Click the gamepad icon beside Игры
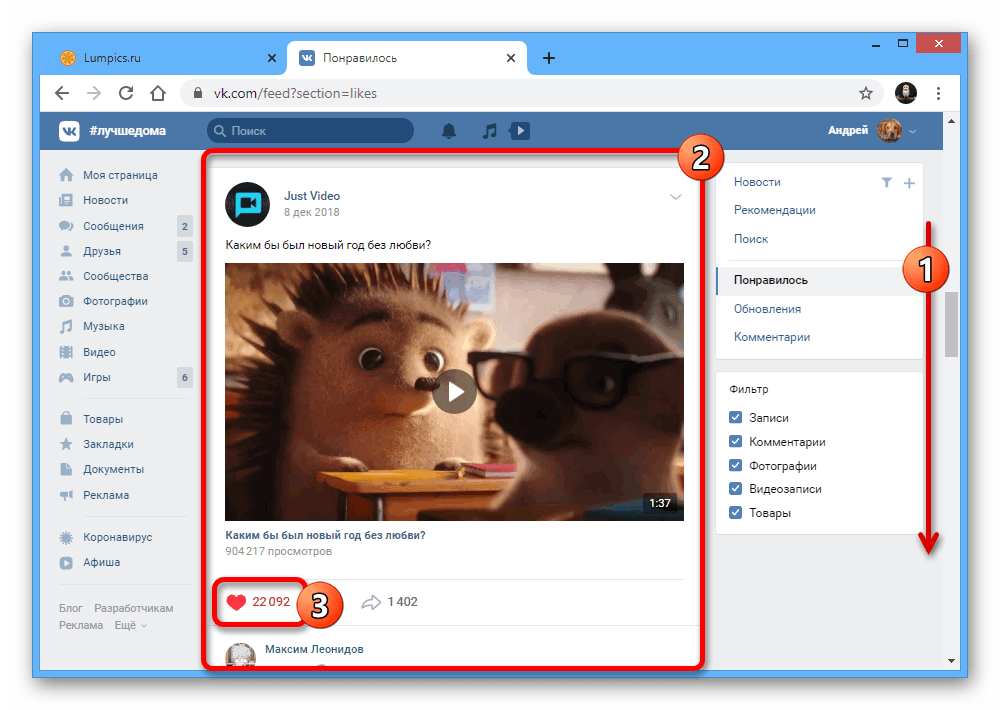 coord(66,377)
